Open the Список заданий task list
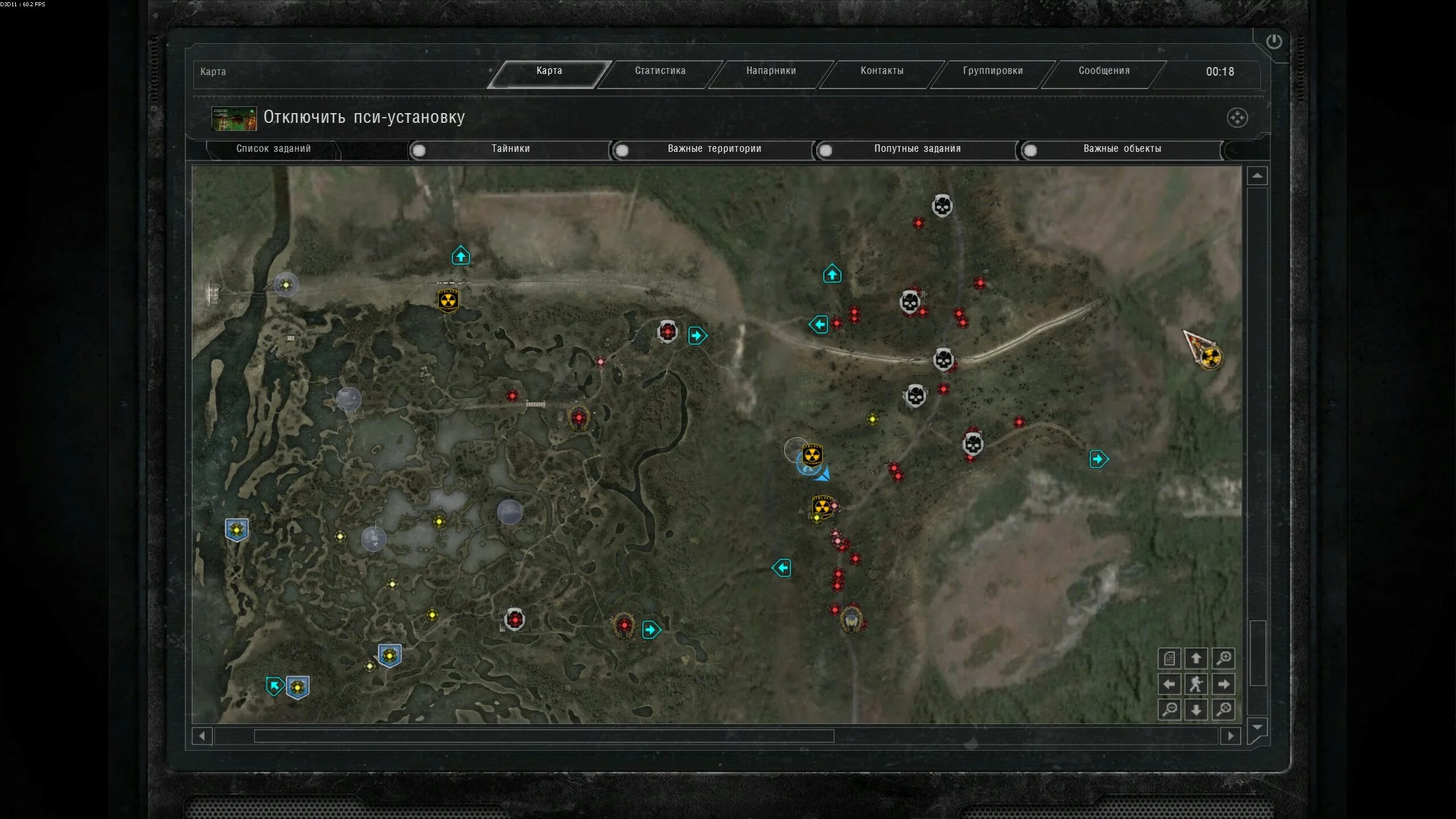Image resolution: width=1456 pixels, height=819 pixels. 273,149
